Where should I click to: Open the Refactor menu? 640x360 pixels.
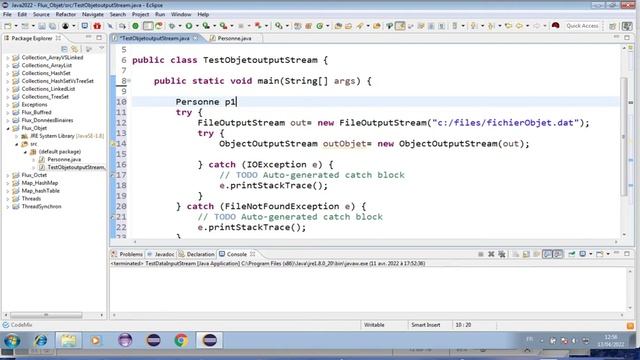point(66,14)
